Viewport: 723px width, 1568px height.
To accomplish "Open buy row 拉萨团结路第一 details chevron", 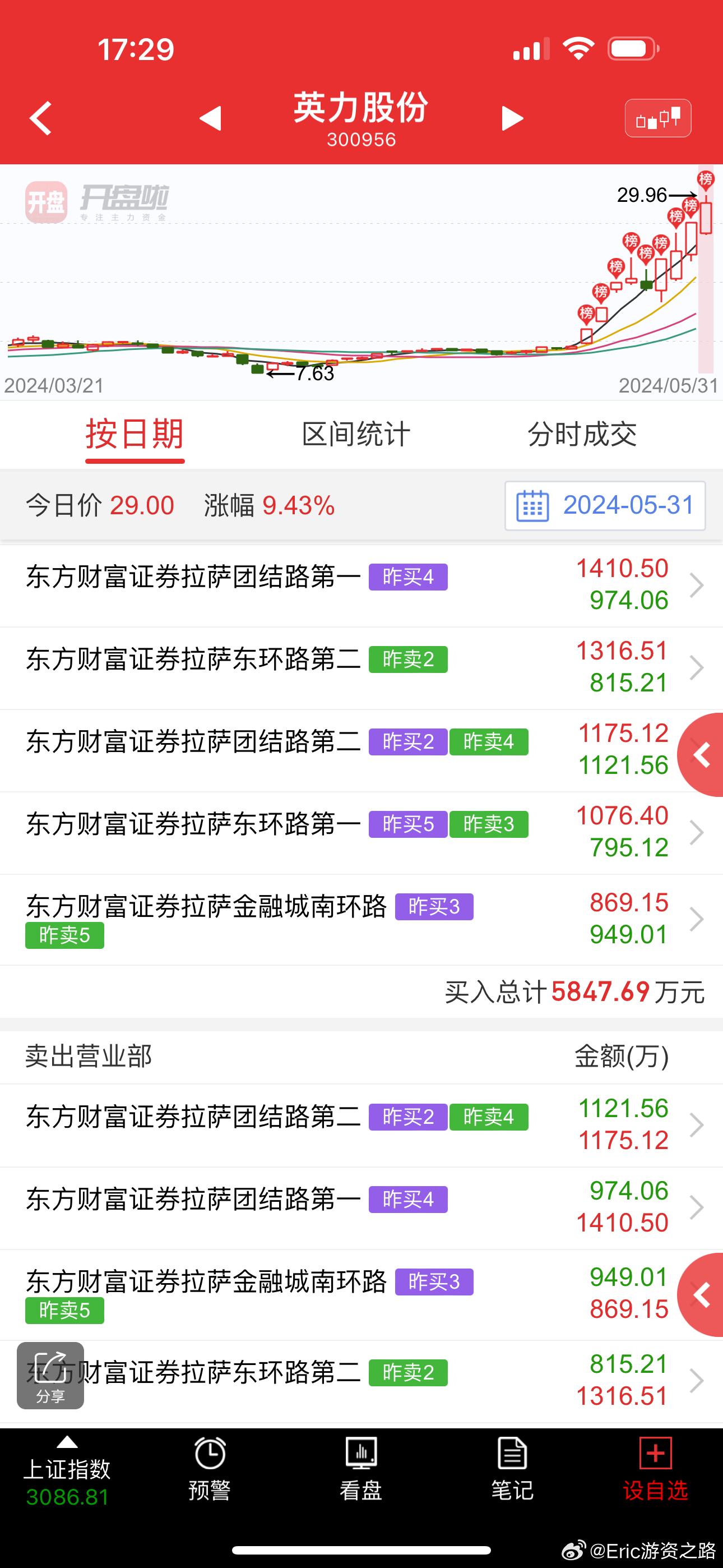I will tap(696, 585).
